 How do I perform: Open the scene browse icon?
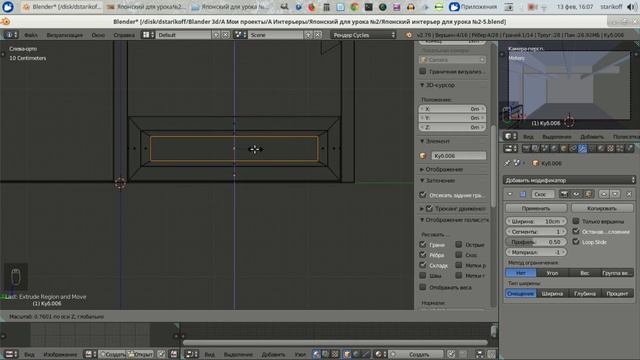click(x=240, y=35)
